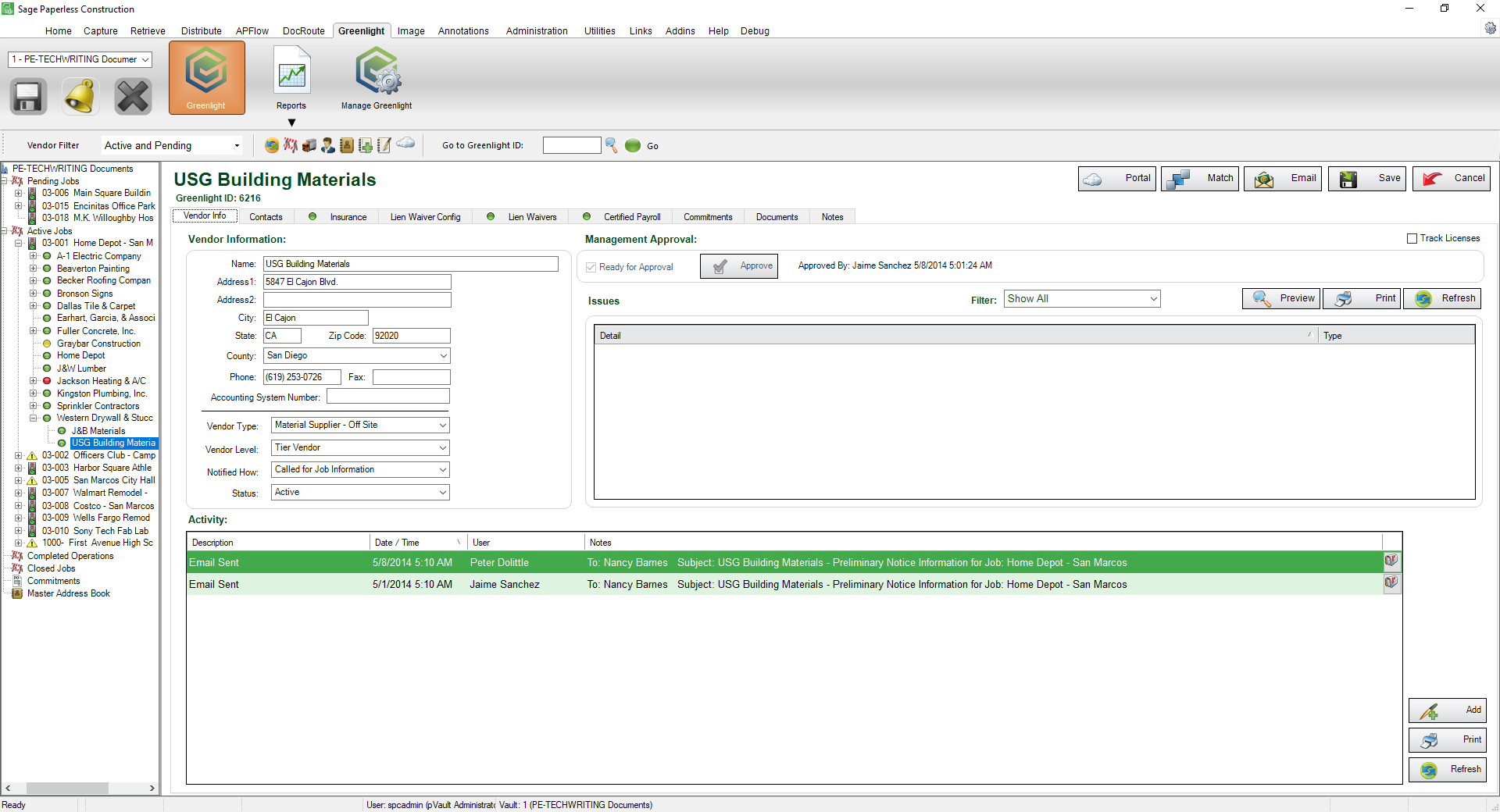Image resolution: width=1500 pixels, height=812 pixels.
Task: Switch to the Certified Payroll tab
Action: tap(623, 217)
